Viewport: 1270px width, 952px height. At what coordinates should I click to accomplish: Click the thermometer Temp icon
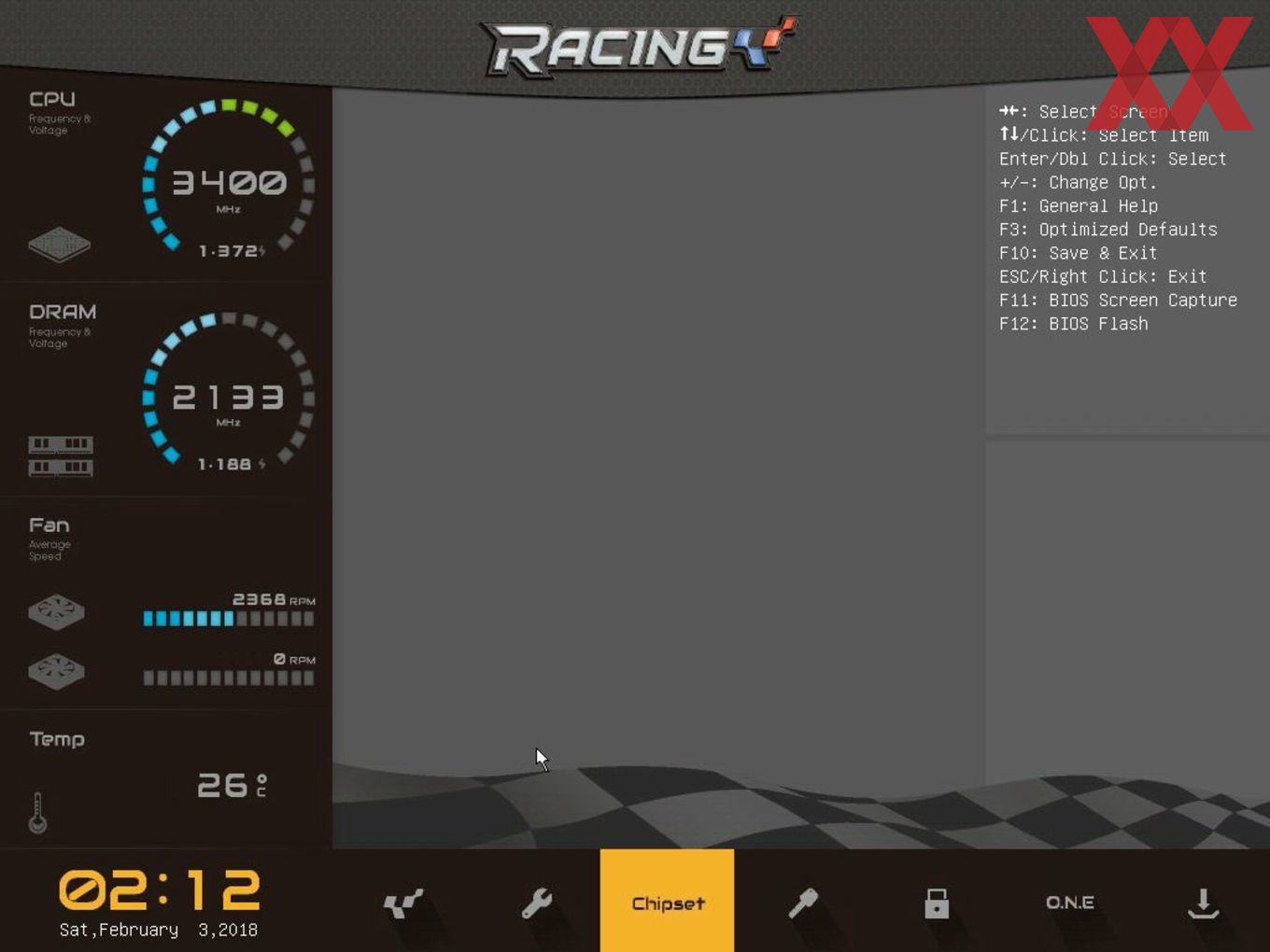37,812
